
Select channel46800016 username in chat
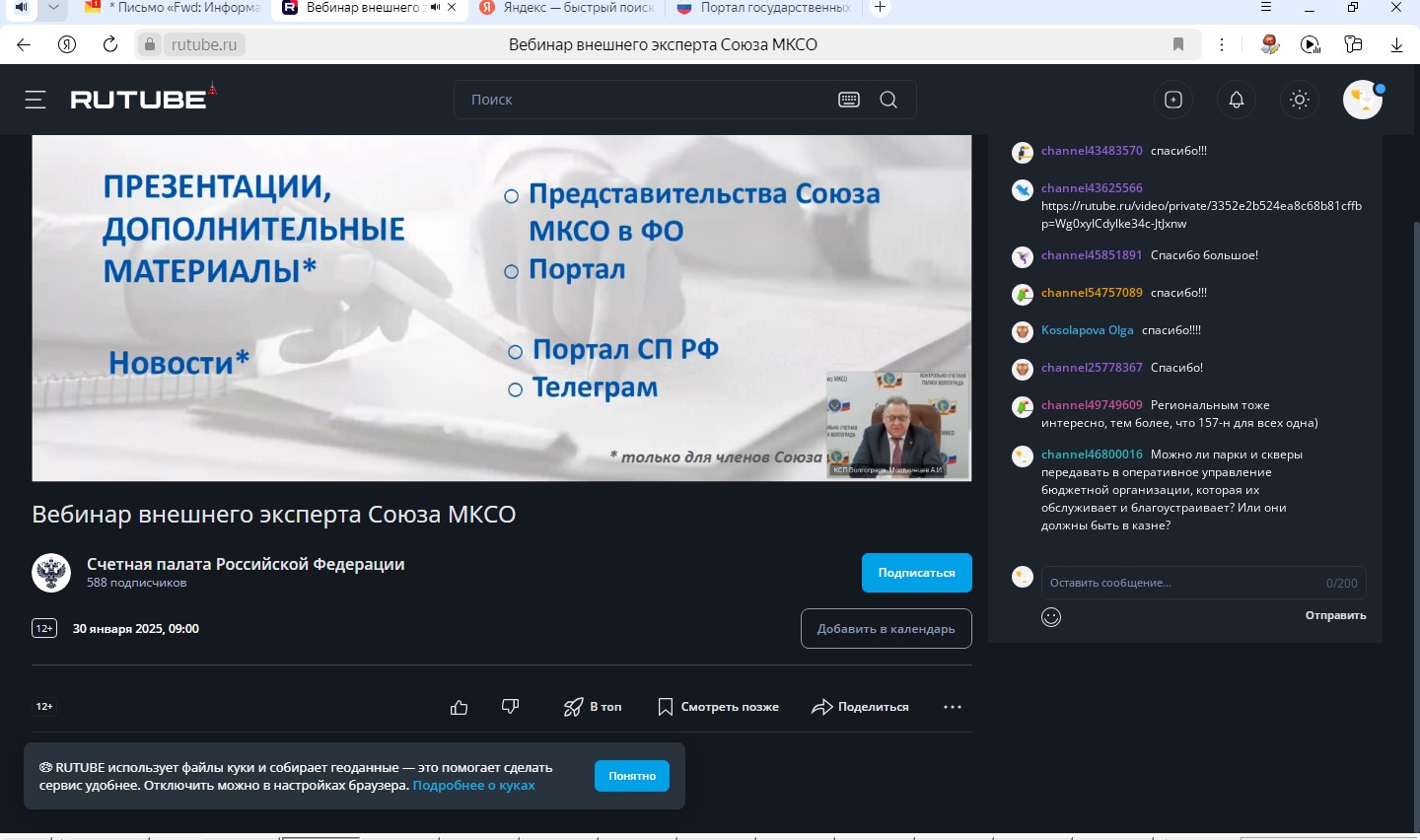click(1092, 455)
